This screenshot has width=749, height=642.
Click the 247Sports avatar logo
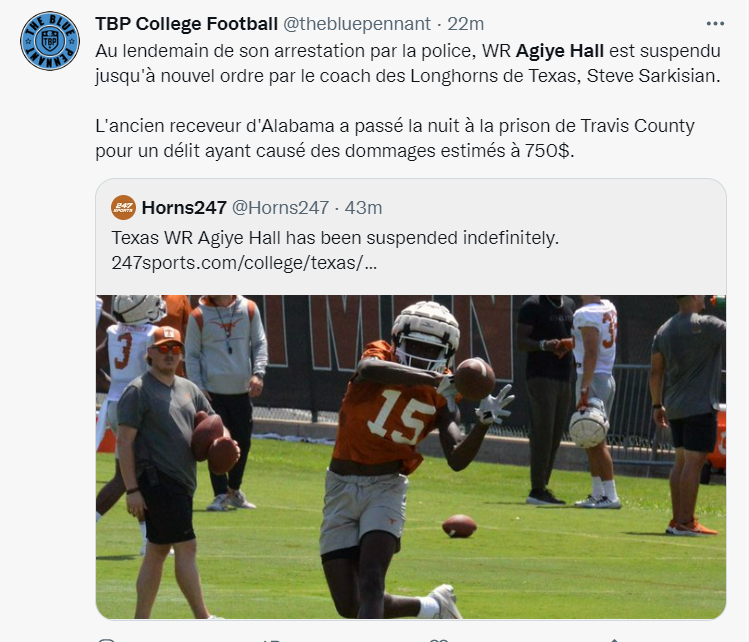pyautogui.click(x=123, y=208)
